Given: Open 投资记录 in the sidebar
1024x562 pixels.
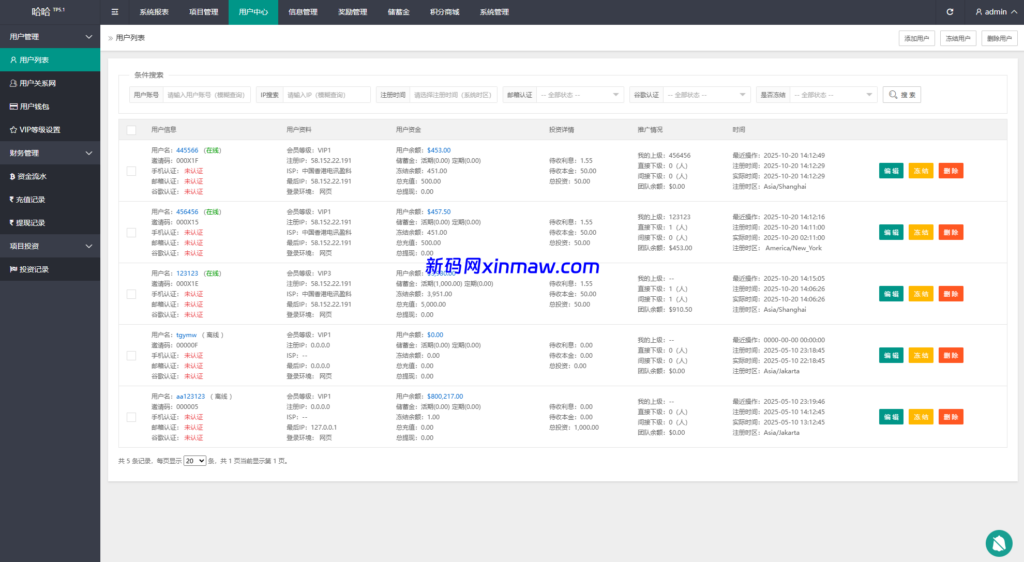Looking at the screenshot, I should point(50,269).
